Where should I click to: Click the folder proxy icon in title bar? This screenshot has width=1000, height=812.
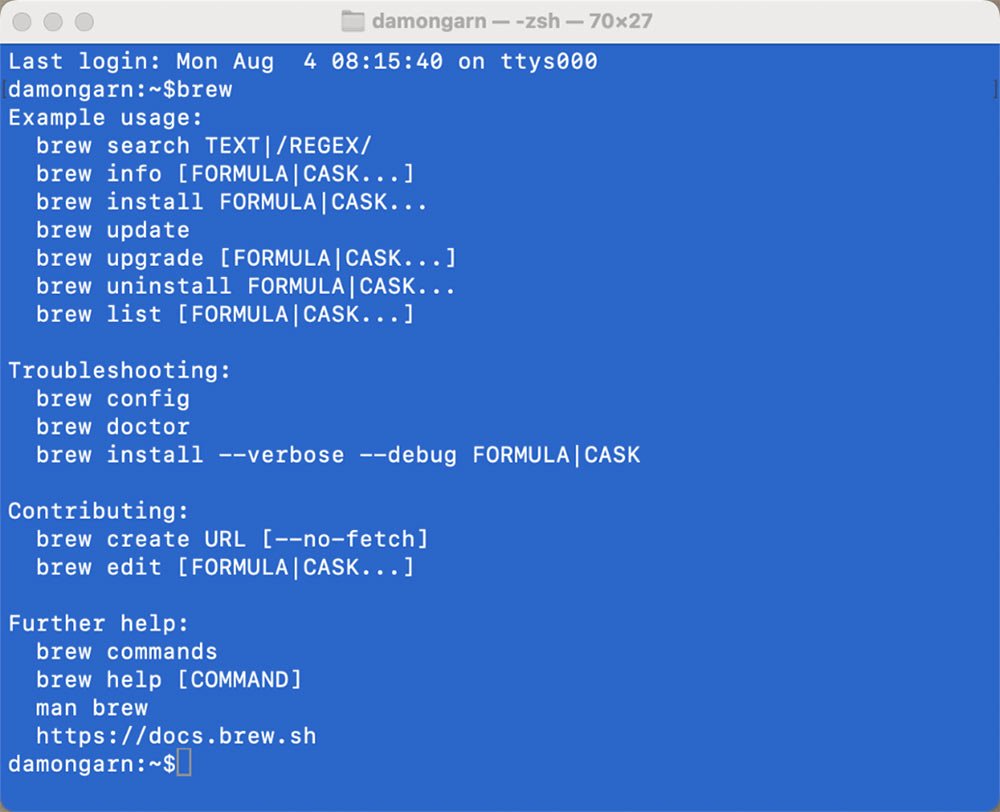352,21
